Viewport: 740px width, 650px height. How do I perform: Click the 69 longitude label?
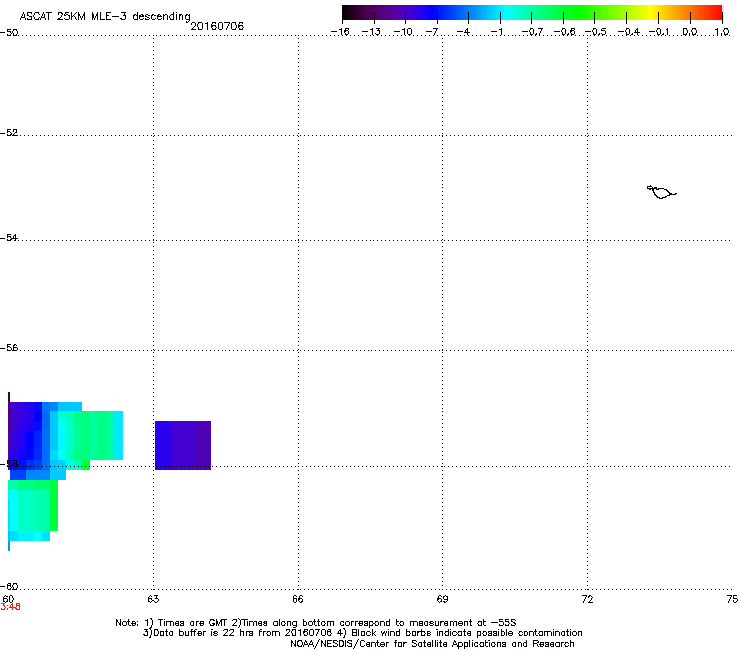442,599
